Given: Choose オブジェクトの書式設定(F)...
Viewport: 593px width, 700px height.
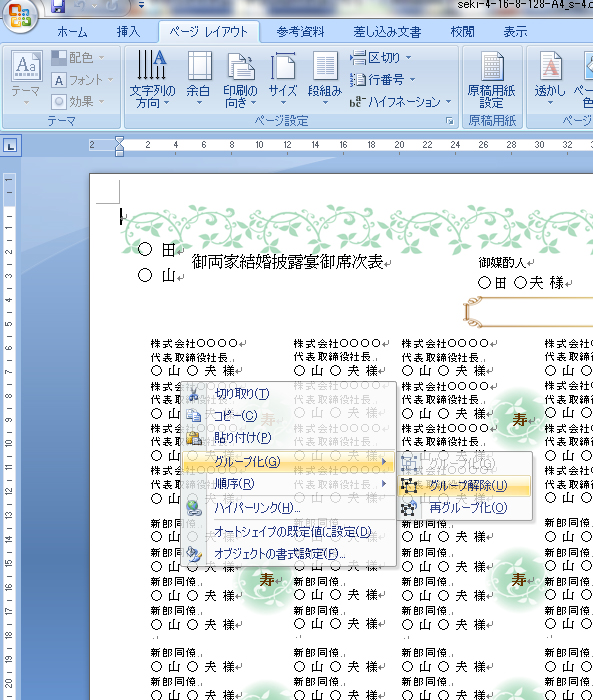Looking at the screenshot, I should click(288, 554).
